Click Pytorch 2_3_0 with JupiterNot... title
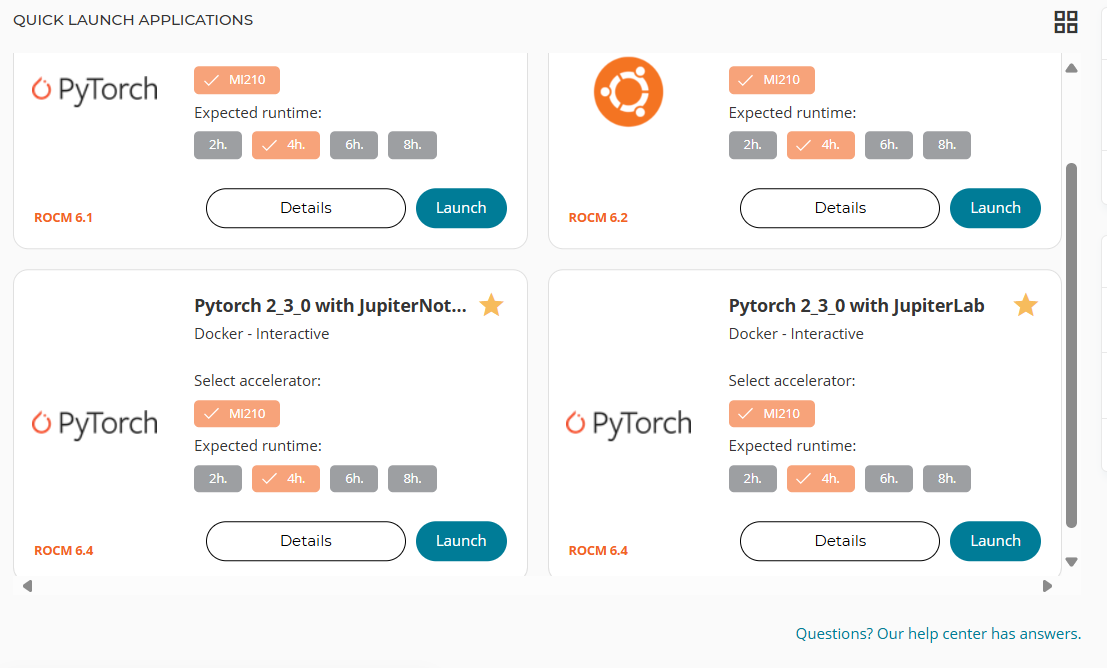Screen dimensions: 1107x668 pyautogui.click(x=330, y=306)
